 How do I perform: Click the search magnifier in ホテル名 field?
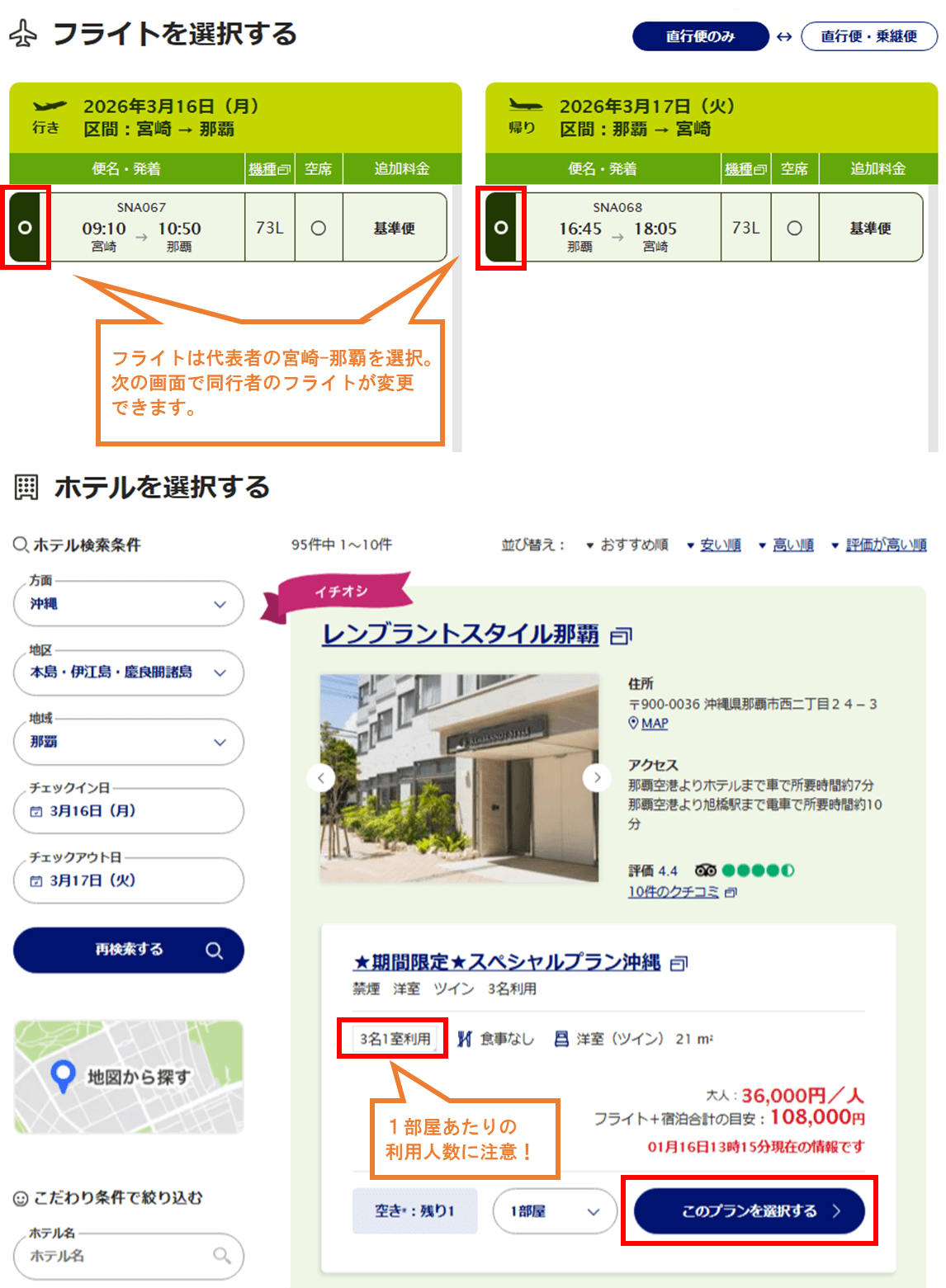221,1255
